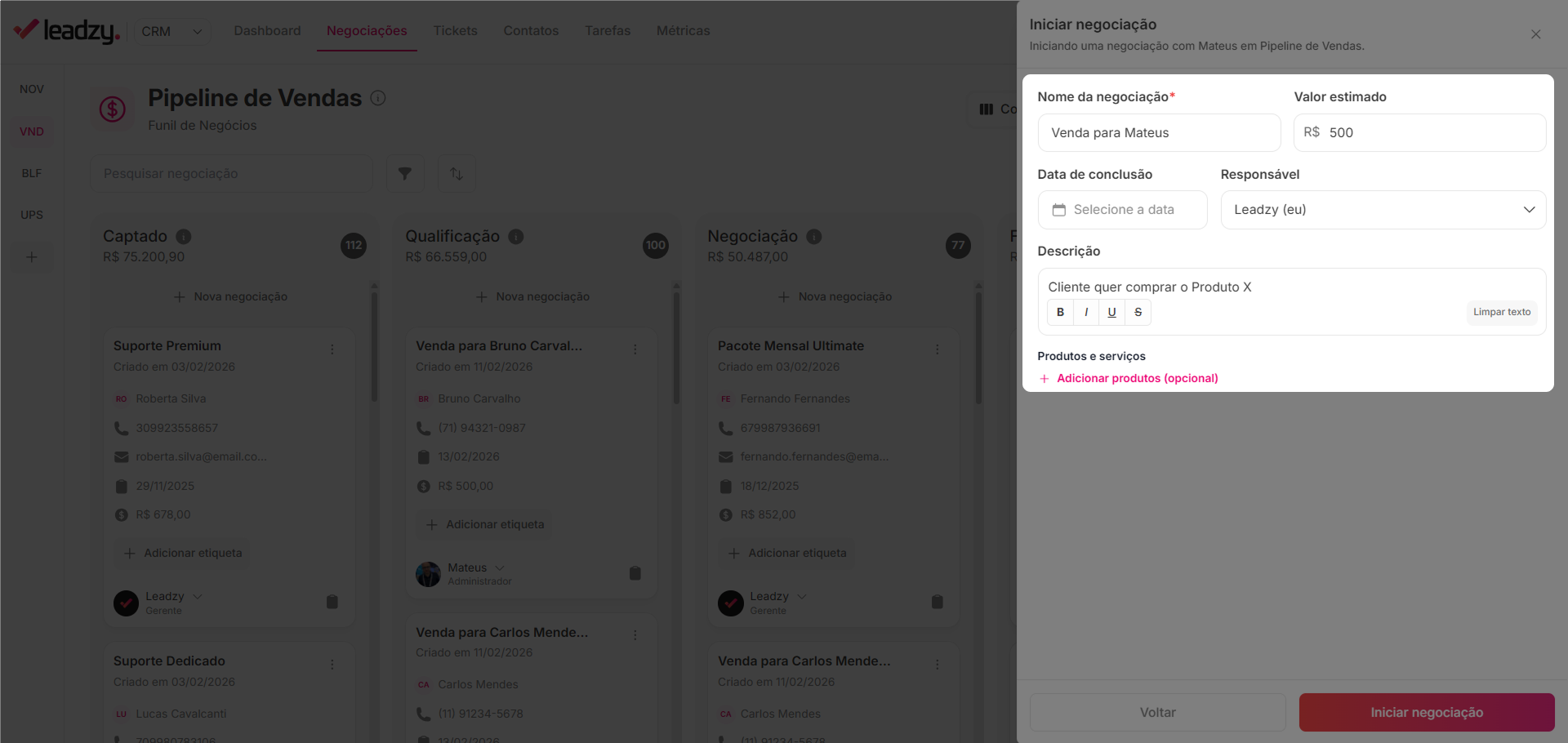
Task: Click Limpar texto button
Action: [x=1502, y=312]
